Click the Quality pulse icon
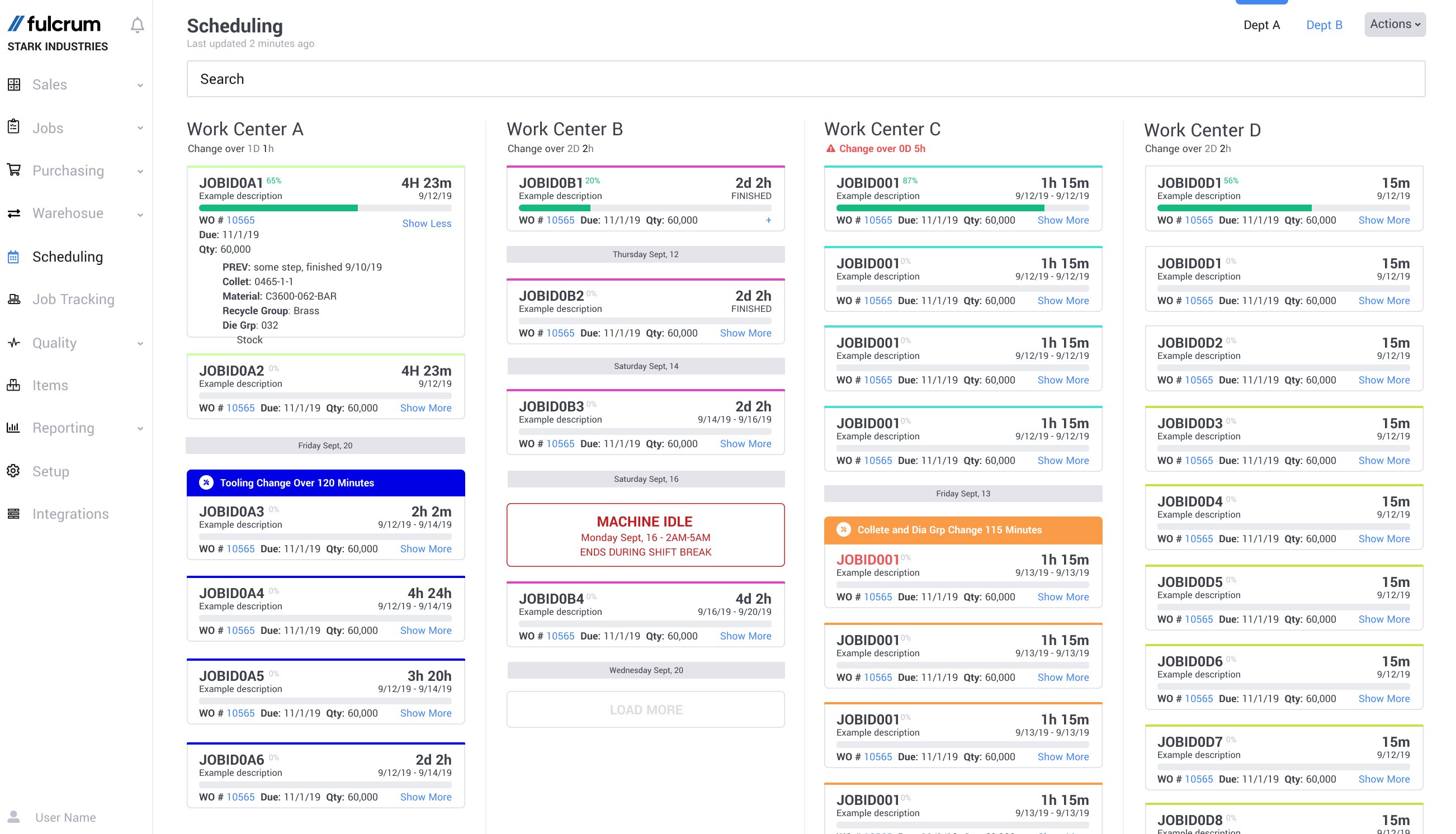Viewport: 1456px width, 834px height. click(x=14, y=343)
